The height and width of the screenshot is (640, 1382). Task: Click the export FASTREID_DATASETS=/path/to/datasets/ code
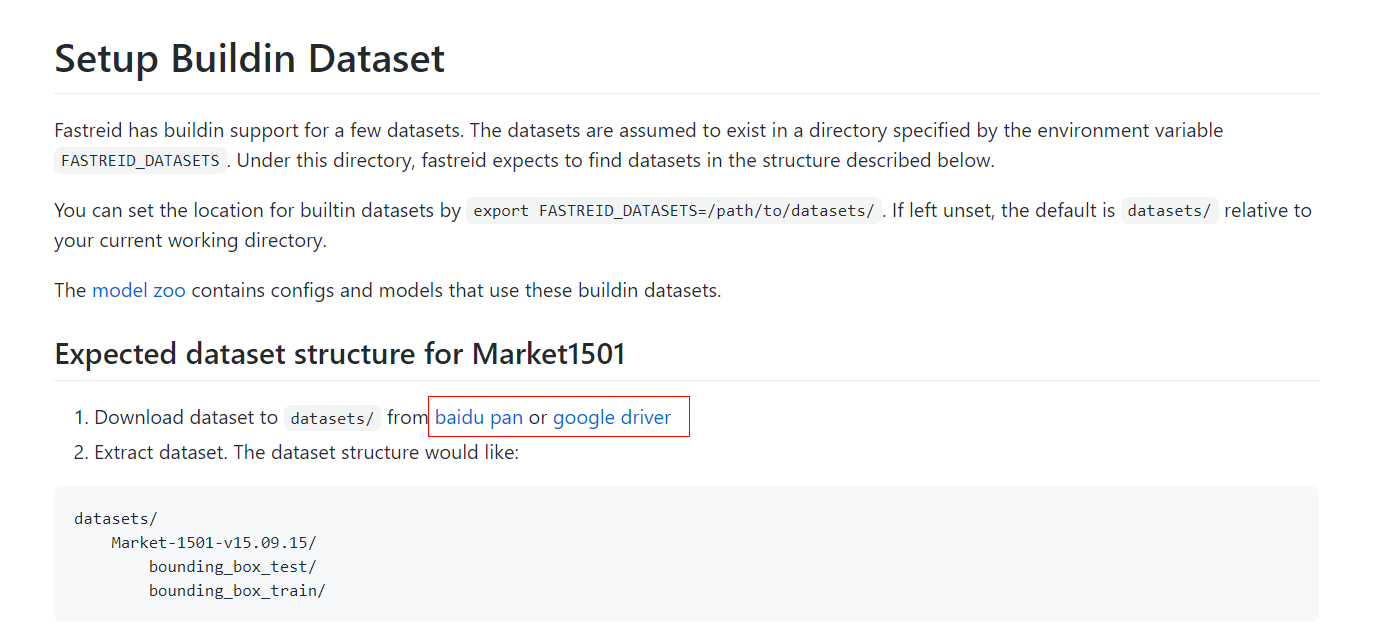coord(674,211)
